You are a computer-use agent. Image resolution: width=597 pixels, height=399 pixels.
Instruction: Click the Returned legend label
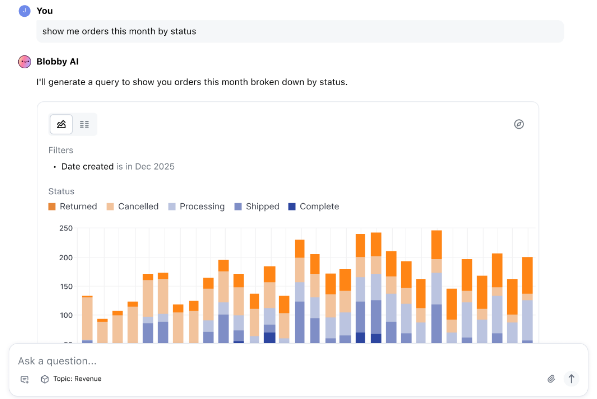tap(78, 206)
